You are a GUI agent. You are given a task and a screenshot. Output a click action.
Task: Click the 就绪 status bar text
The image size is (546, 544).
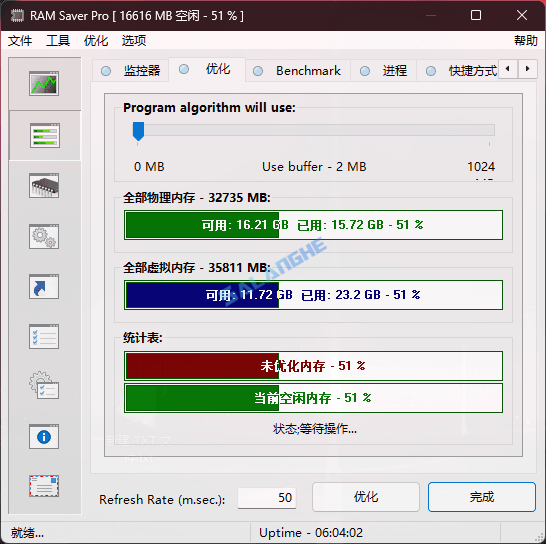tap(27, 533)
